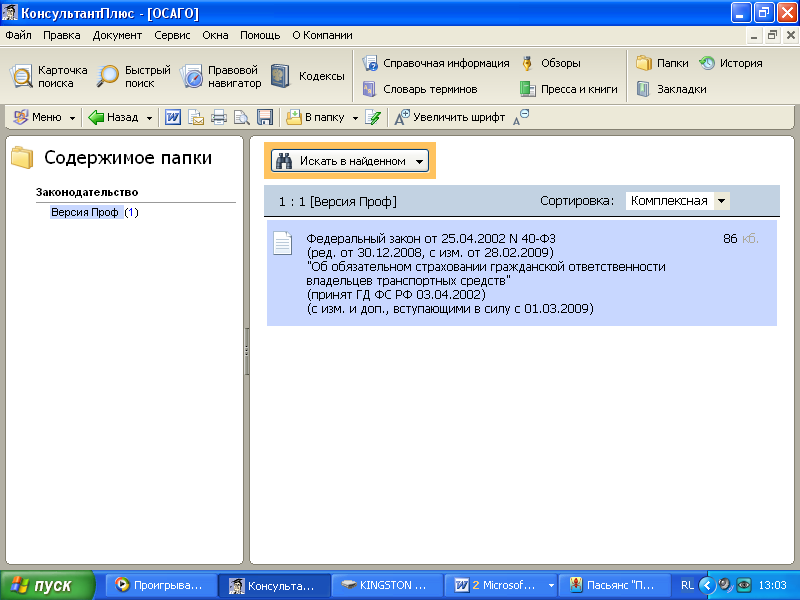
Task: Click the document-on-control checkmark icon
Action: point(373,117)
